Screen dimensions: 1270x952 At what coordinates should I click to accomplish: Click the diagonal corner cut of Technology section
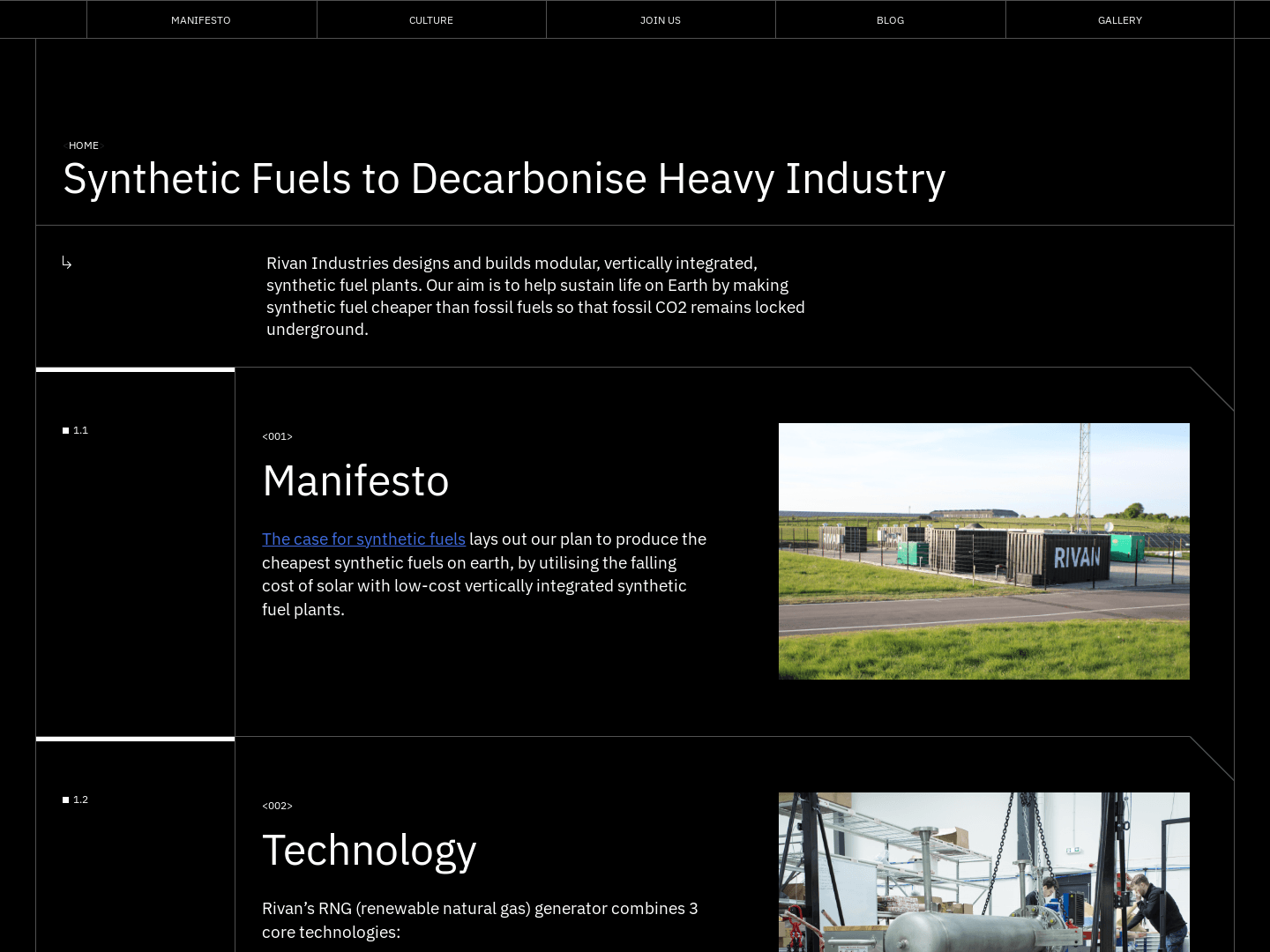pyautogui.click(x=1210, y=758)
